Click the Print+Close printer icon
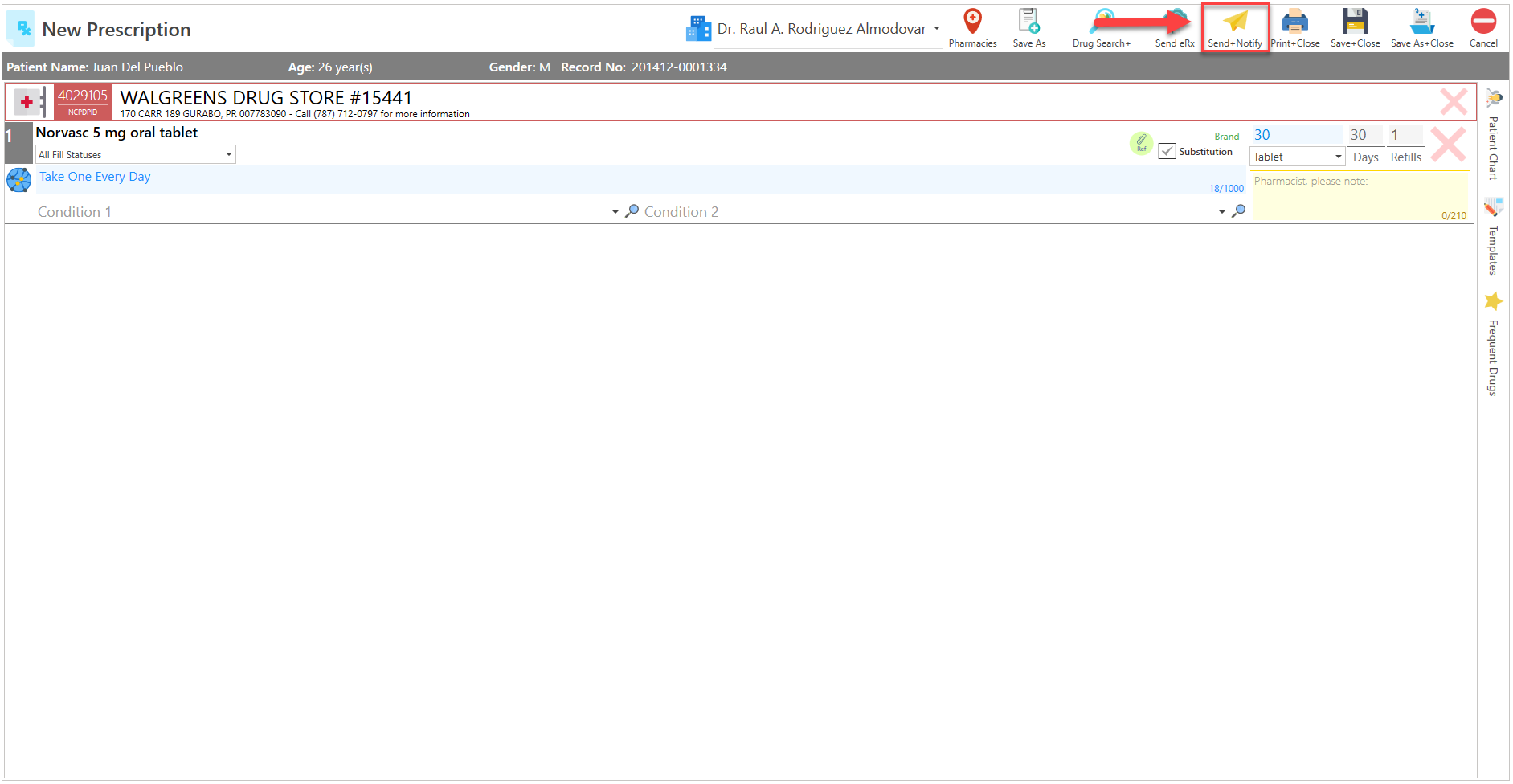 coord(1294,22)
